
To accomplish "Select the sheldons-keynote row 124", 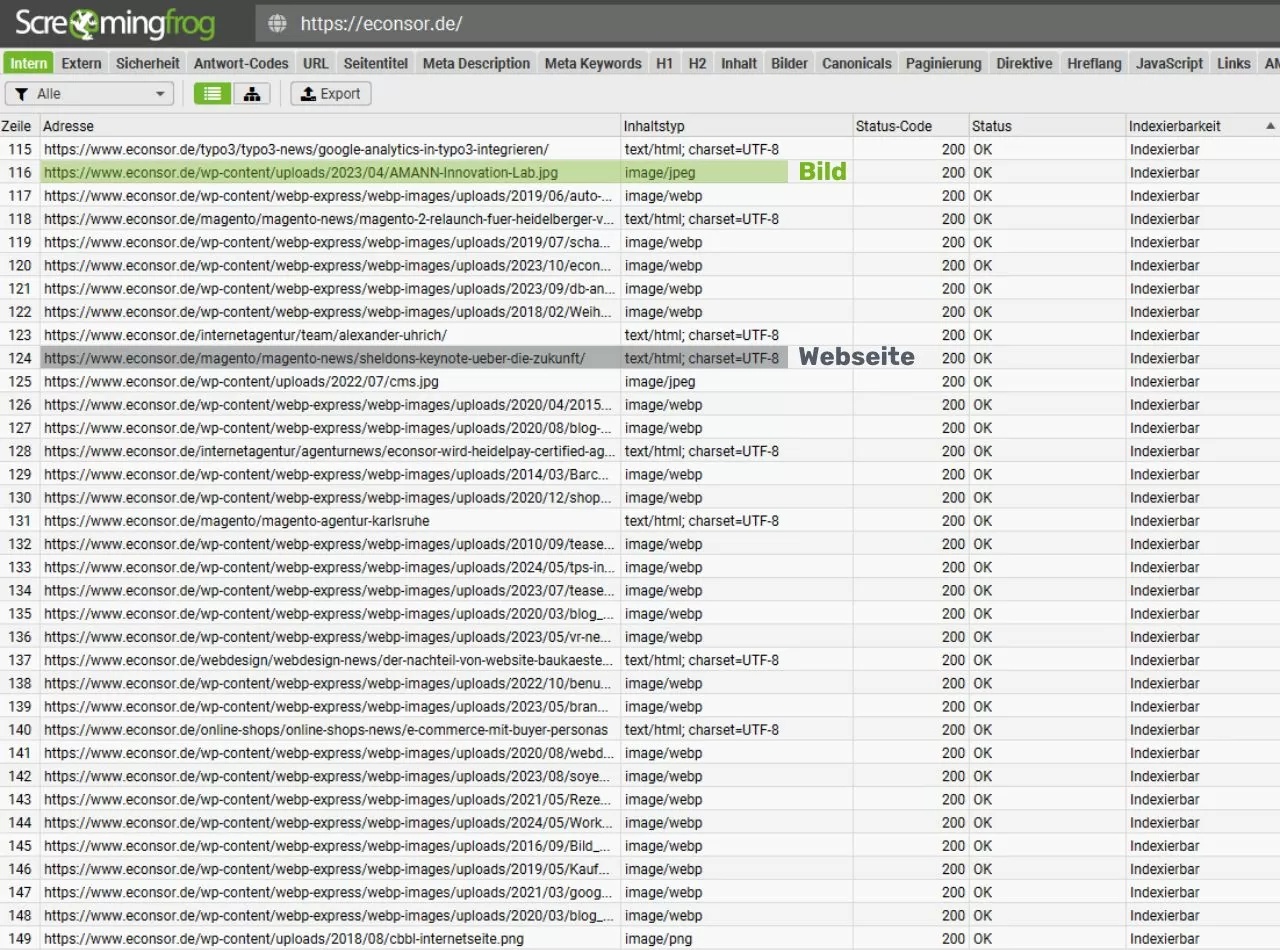I will coord(314,358).
